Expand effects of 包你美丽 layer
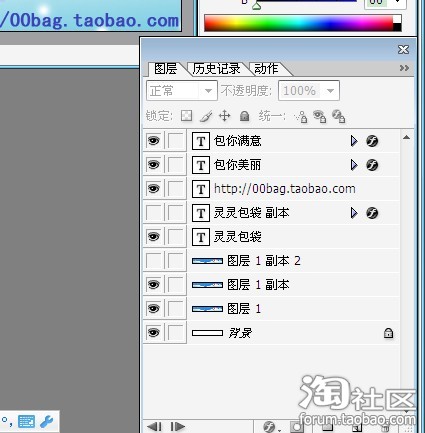425x433 pixels. point(354,165)
